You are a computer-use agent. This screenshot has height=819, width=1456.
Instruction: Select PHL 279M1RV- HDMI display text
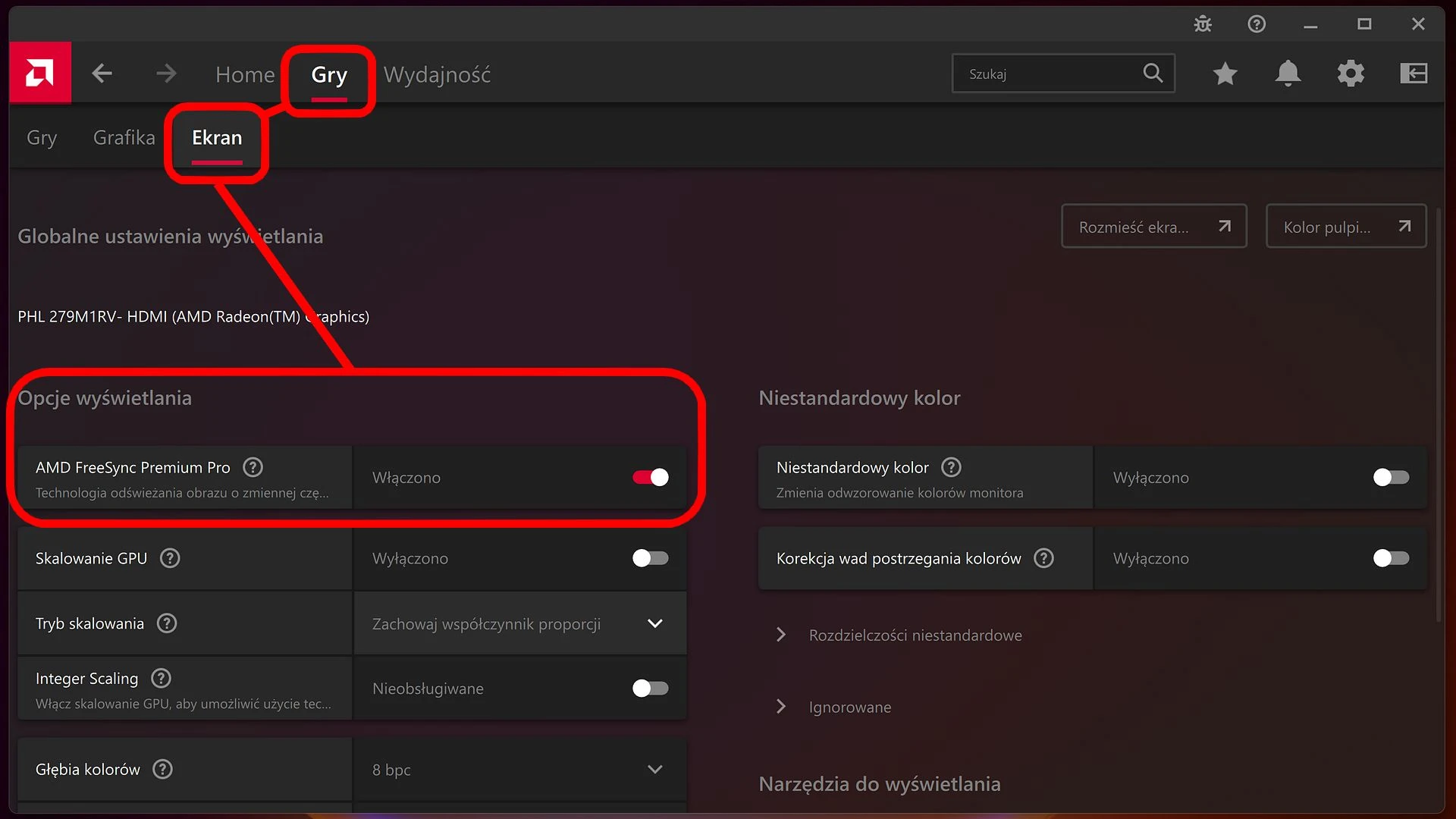click(193, 316)
